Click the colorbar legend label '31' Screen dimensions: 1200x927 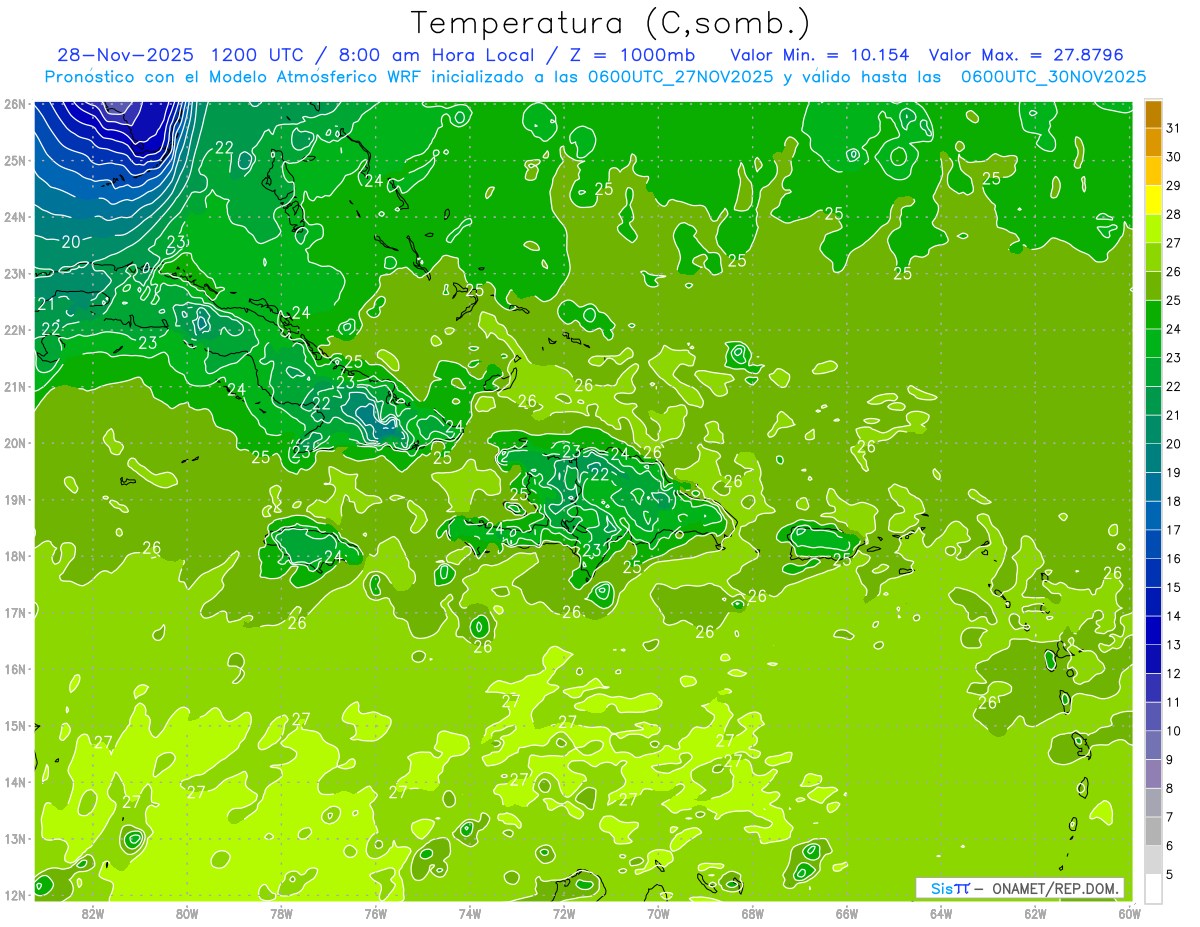(1174, 128)
